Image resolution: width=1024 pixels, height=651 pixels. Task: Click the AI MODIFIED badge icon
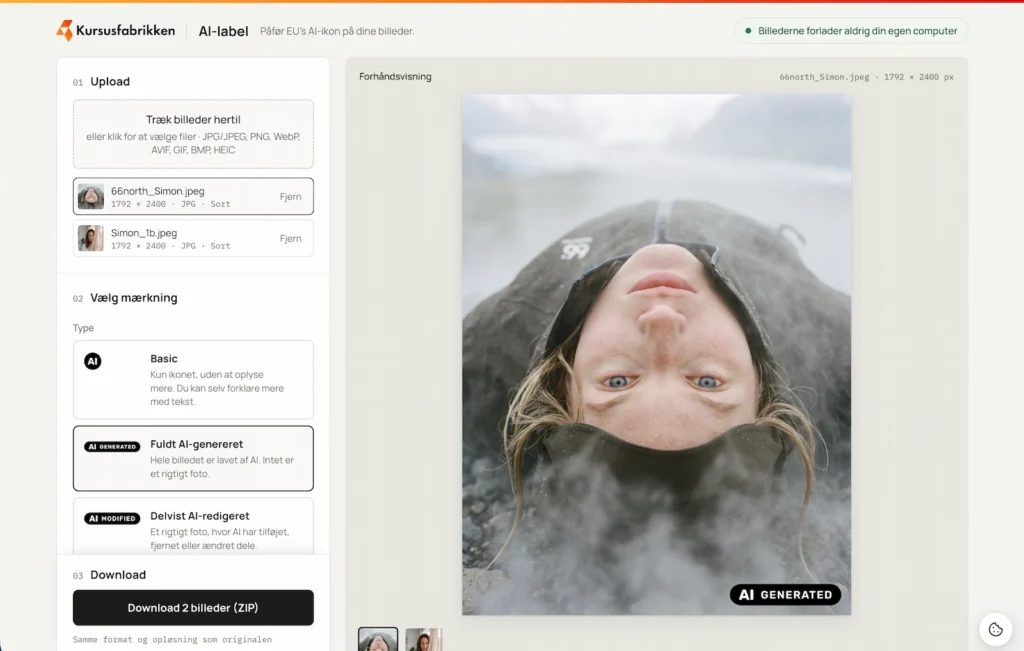112,518
